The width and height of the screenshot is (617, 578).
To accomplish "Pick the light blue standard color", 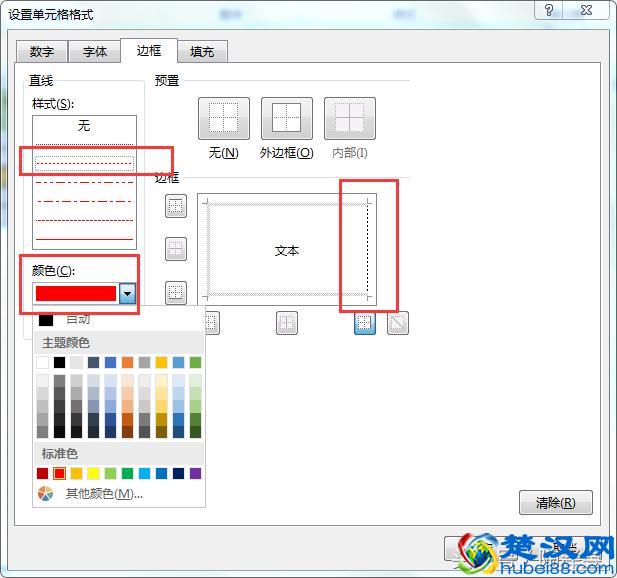I will click(x=144, y=473).
